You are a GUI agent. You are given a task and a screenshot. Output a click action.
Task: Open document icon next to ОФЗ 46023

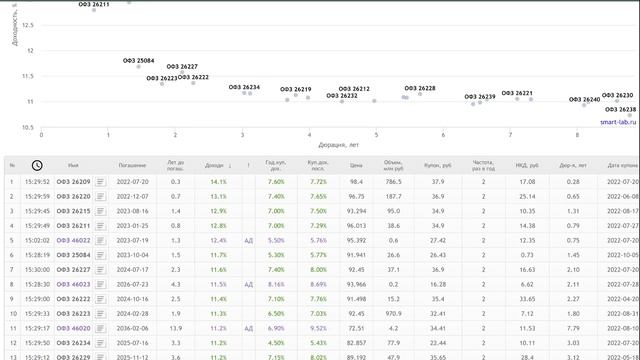coord(100,284)
